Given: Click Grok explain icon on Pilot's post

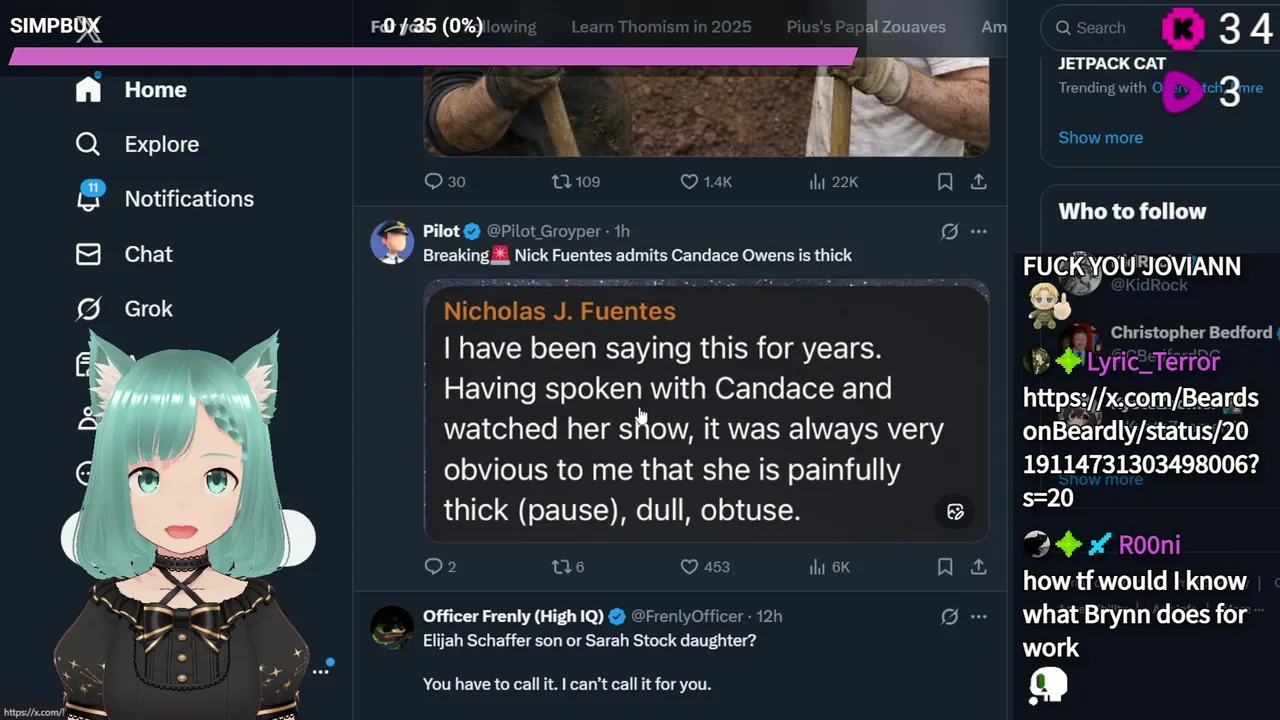Looking at the screenshot, I should click(949, 231).
